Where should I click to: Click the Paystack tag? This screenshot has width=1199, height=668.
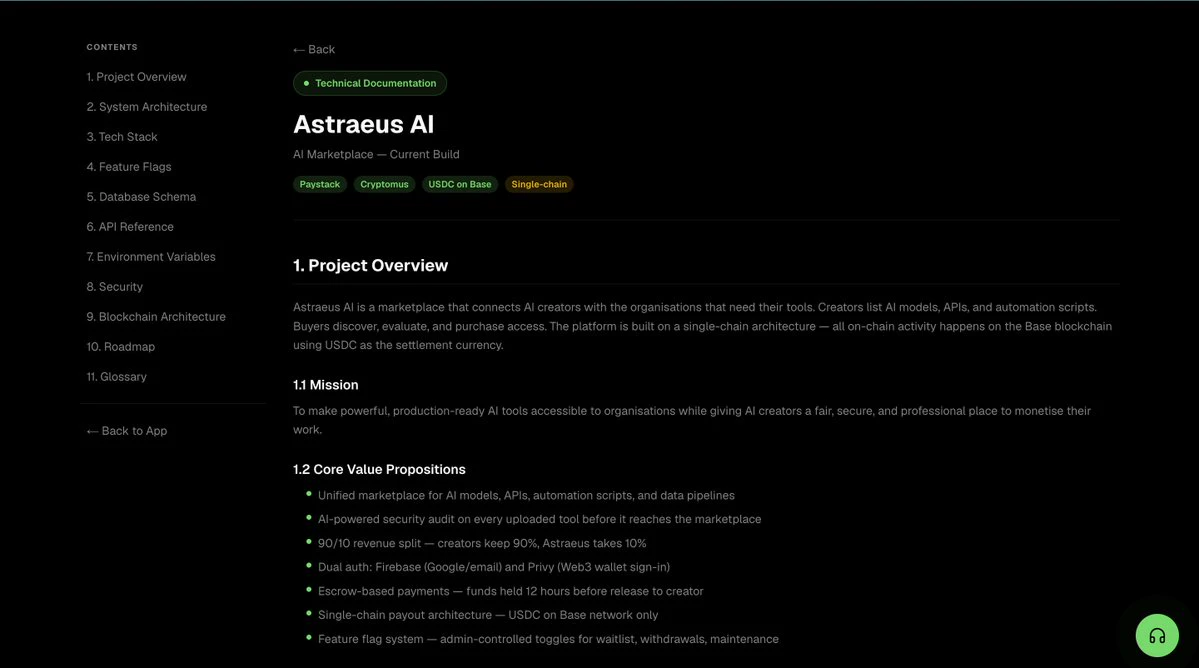(x=320, y=184)
